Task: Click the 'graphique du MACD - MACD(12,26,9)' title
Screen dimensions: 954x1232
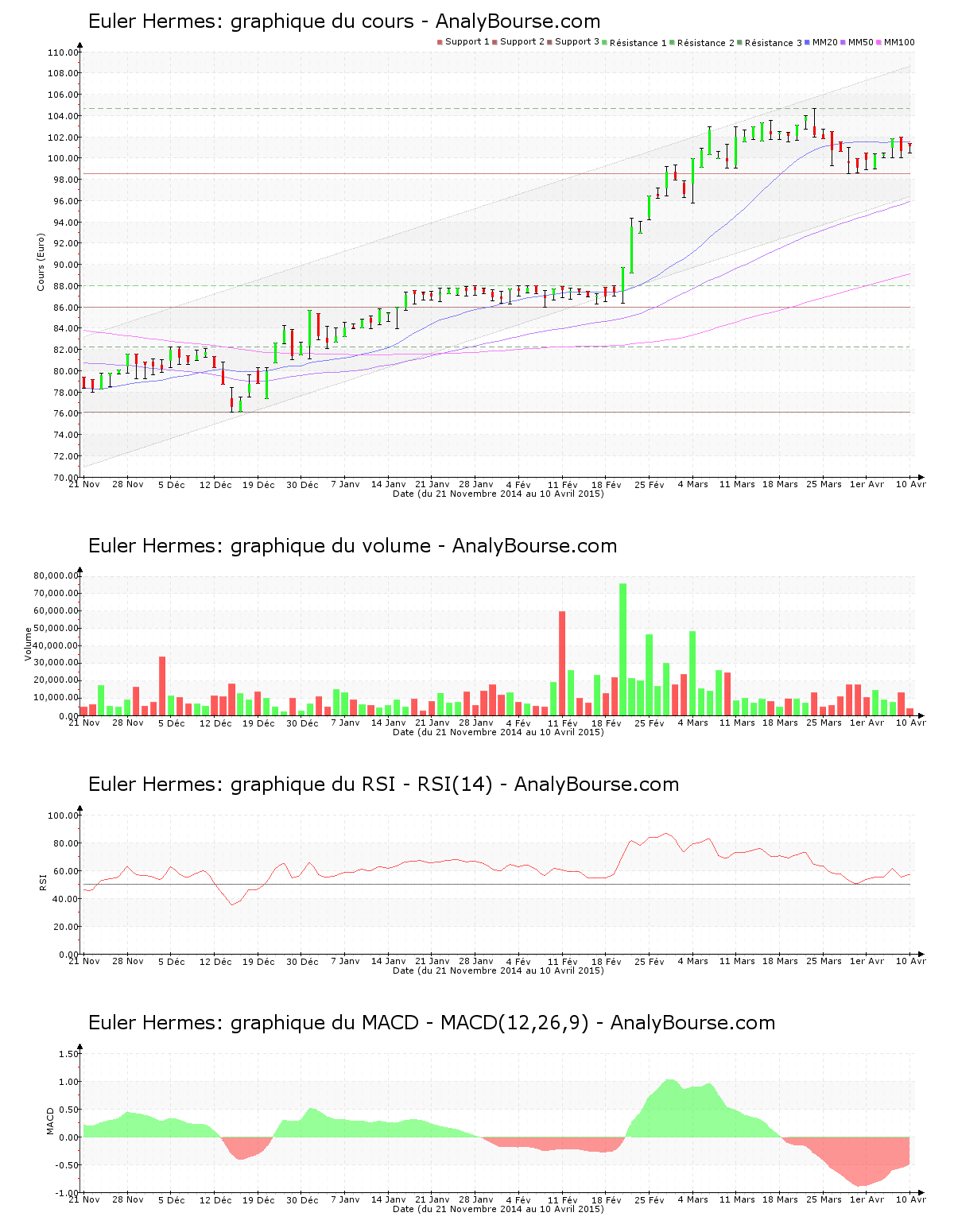Action: (x=432, y=1023)
